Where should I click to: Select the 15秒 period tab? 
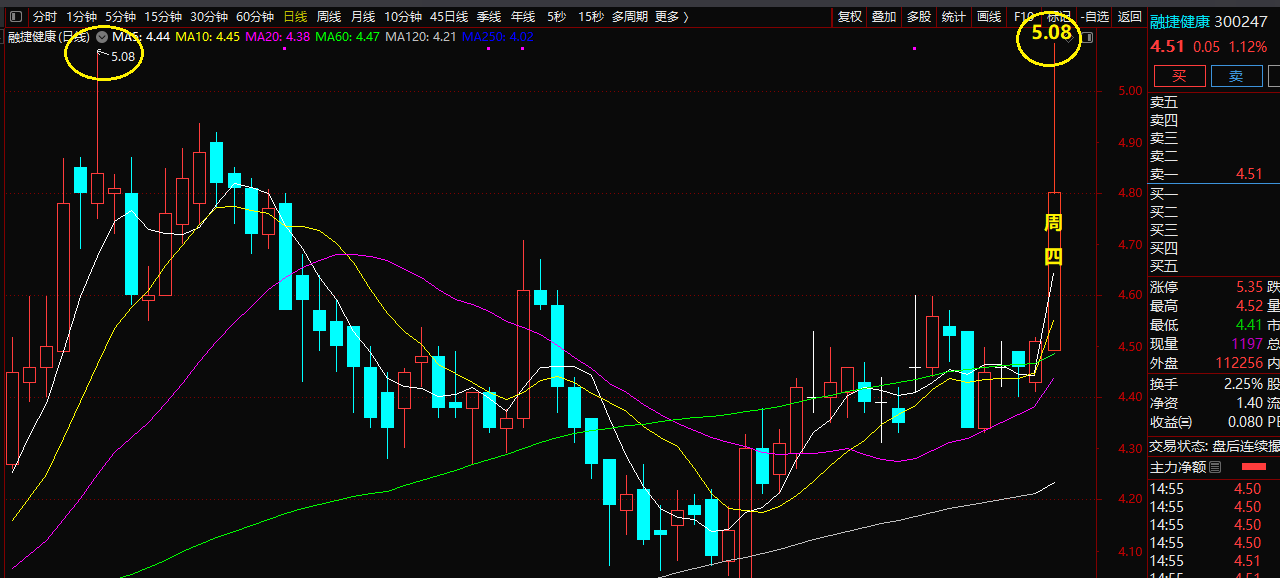(x=590, y=17)
